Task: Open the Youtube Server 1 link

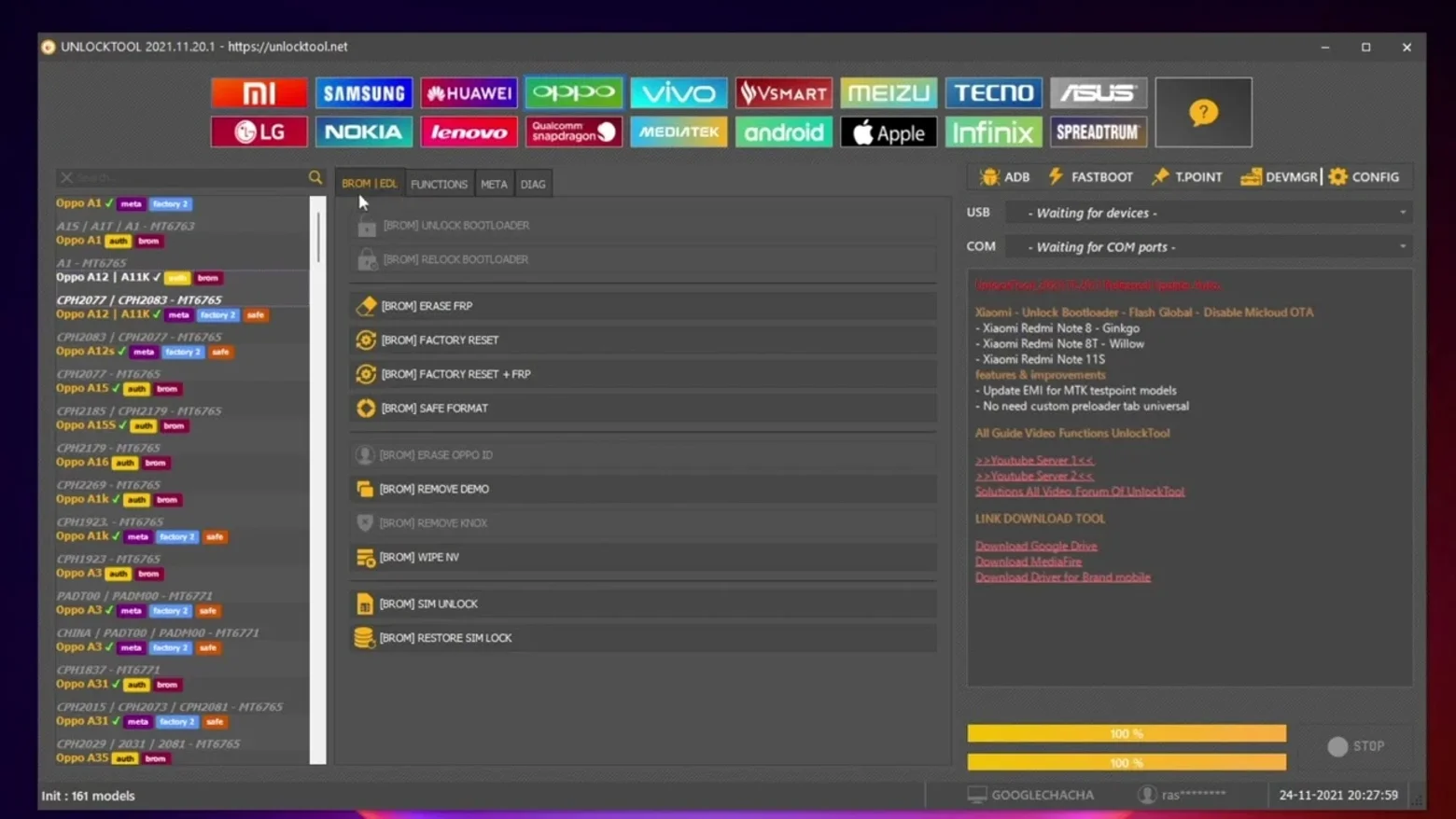Action: coord(1034,461)
